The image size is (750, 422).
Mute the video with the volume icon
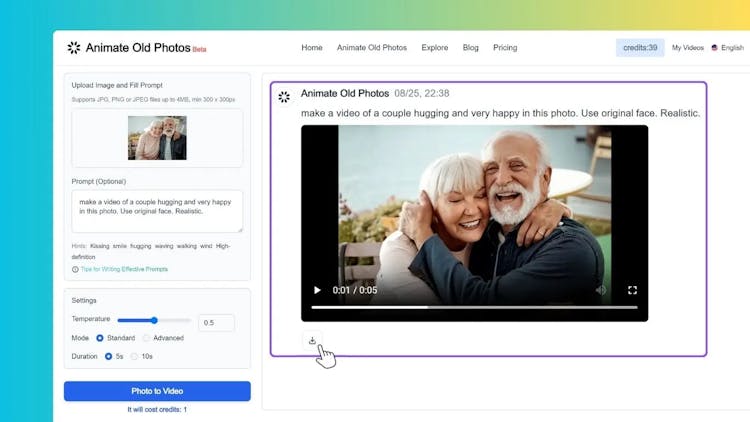click(601, 290)
